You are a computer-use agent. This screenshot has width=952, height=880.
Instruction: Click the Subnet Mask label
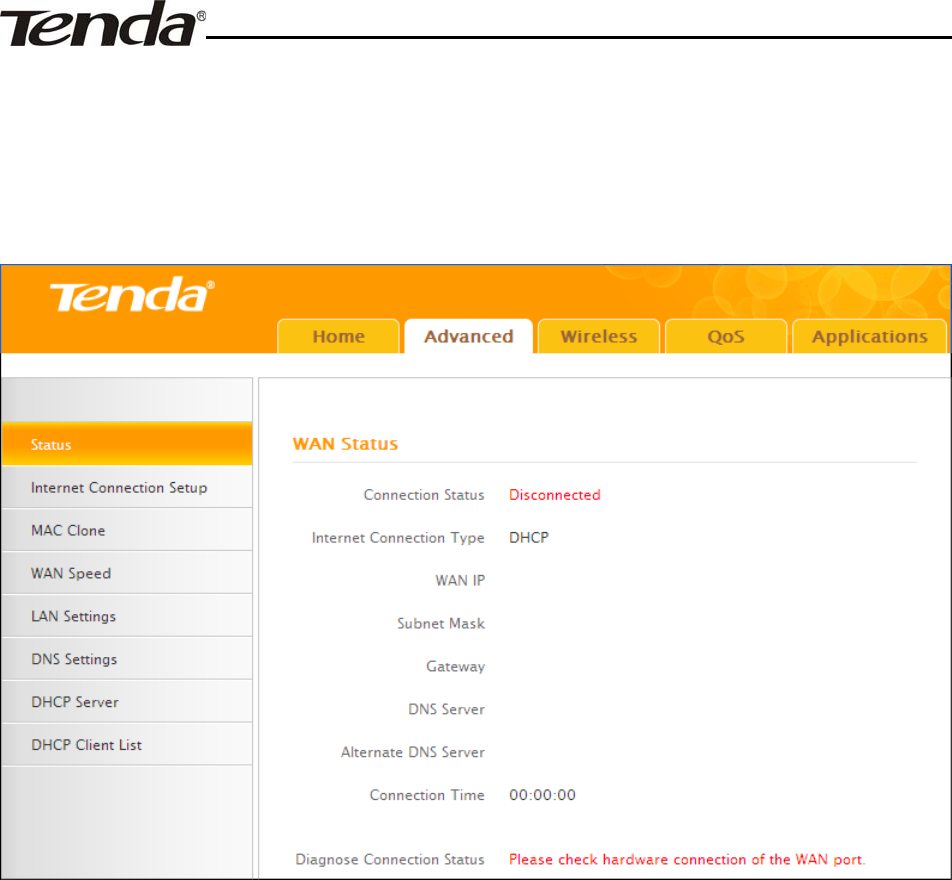tap(441, 623)
